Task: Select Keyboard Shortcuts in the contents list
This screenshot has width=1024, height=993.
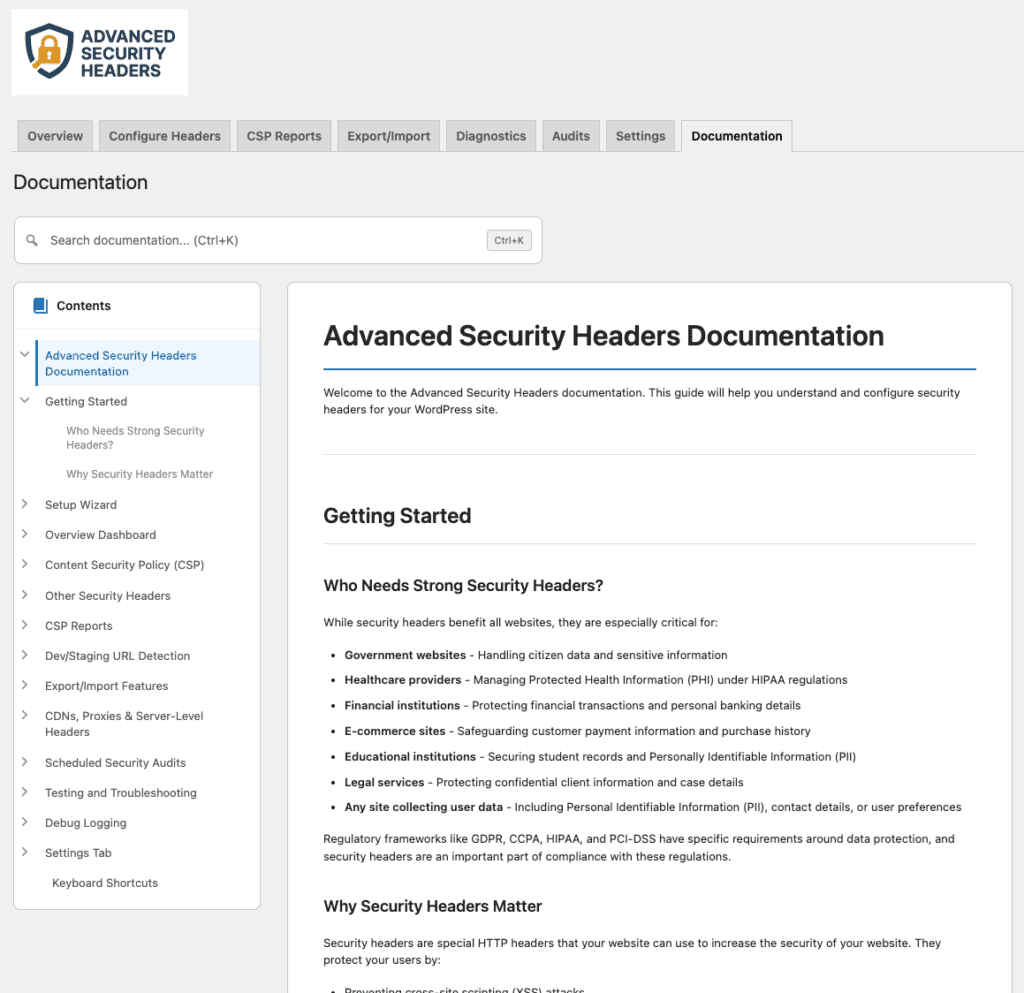Action: (104, 882)
